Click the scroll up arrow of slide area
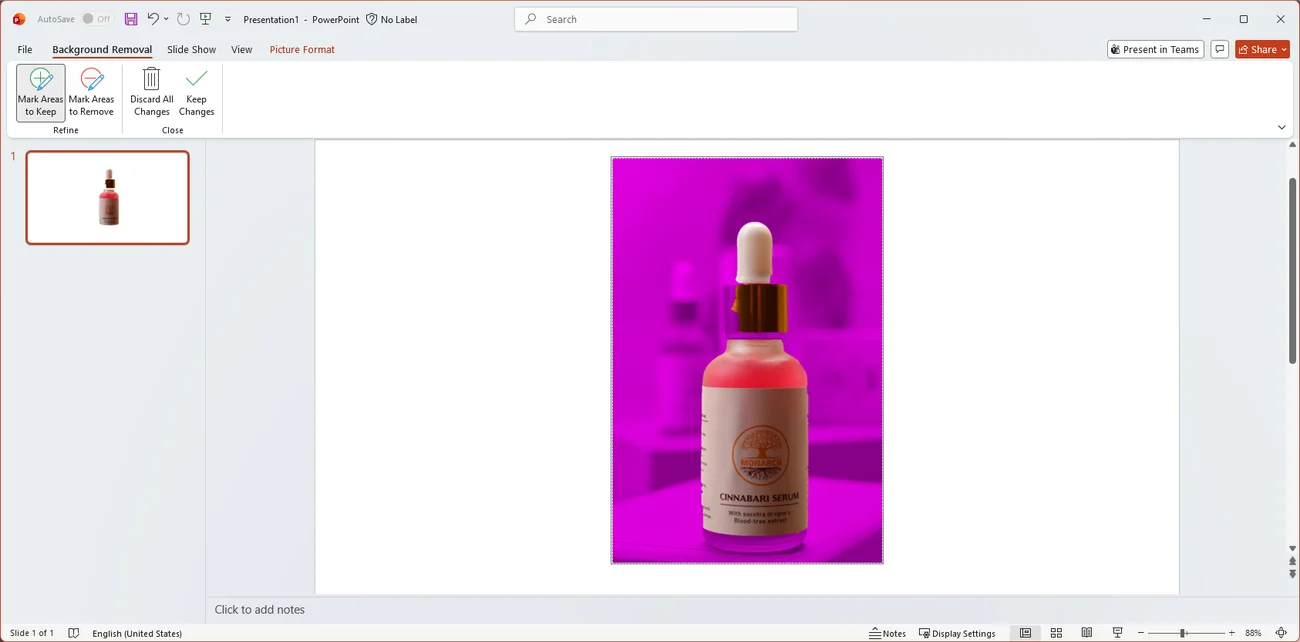Image resolution: width=1300 pixels, height=642 pixels. coord(1292,146)
